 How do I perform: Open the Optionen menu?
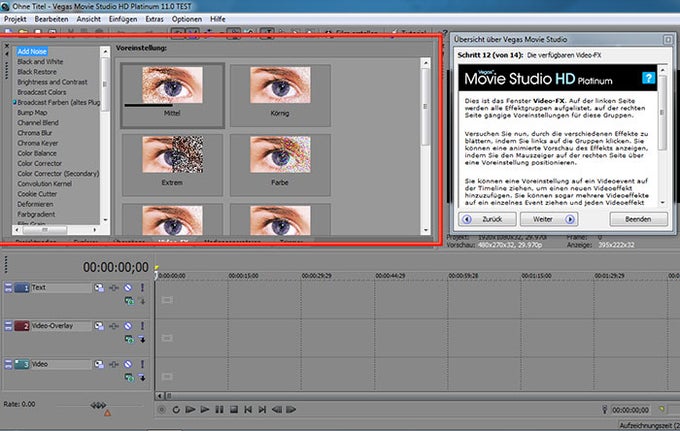(186, 19)
